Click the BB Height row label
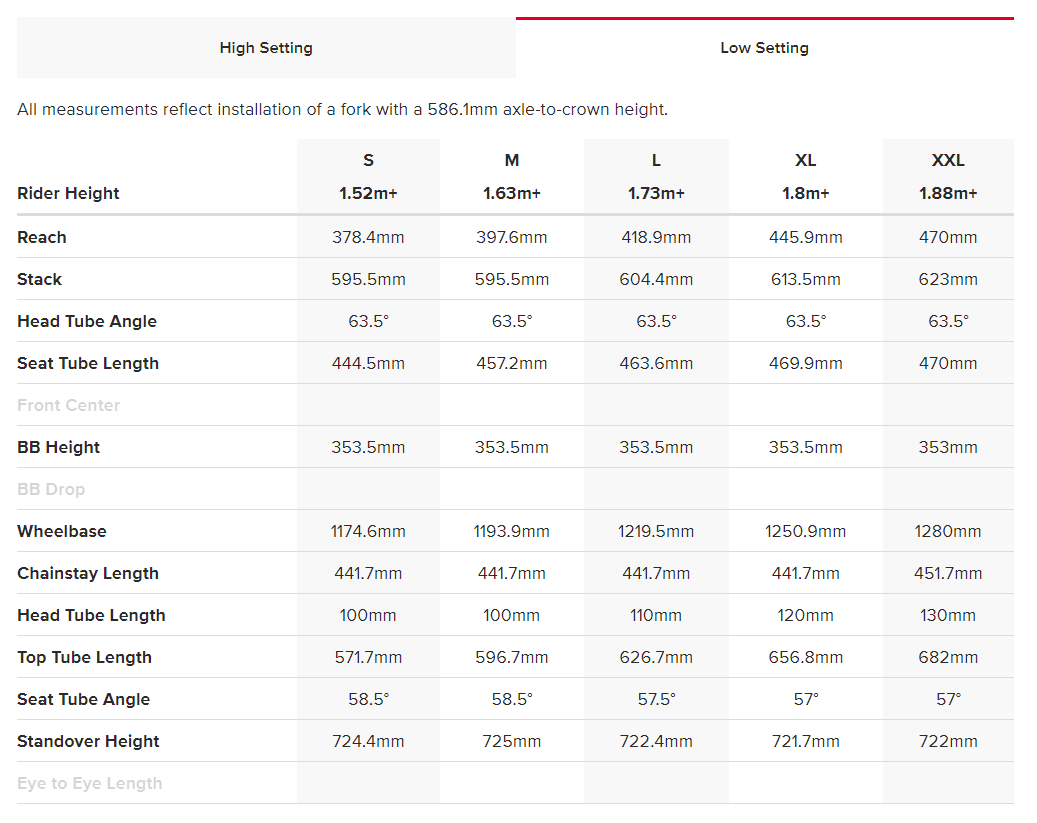Screen dimensions: 1037x823 point(59,447)
